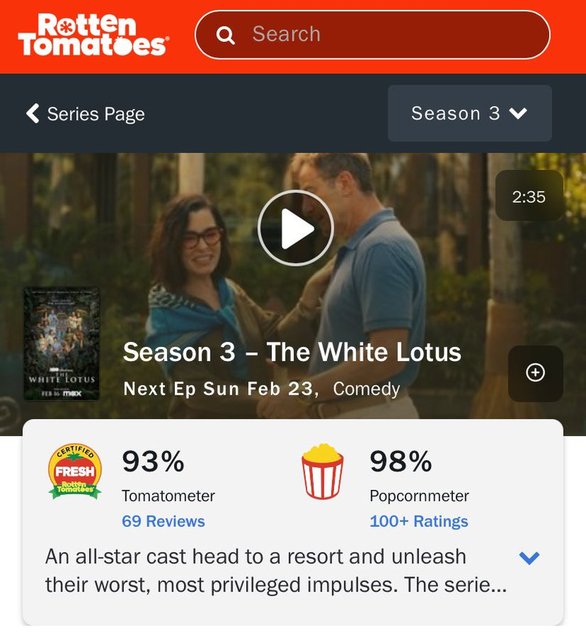Click into the Search input field

click(x=372, y=35)
